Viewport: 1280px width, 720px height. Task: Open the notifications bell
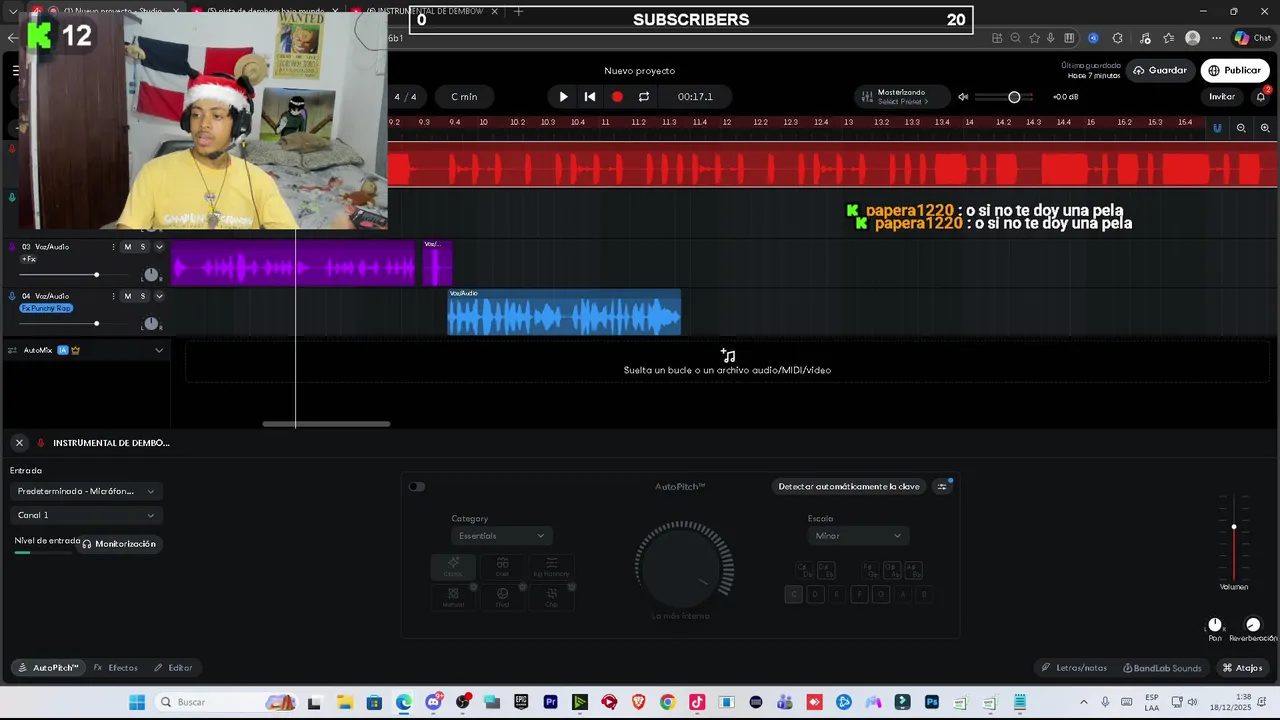1260,97
